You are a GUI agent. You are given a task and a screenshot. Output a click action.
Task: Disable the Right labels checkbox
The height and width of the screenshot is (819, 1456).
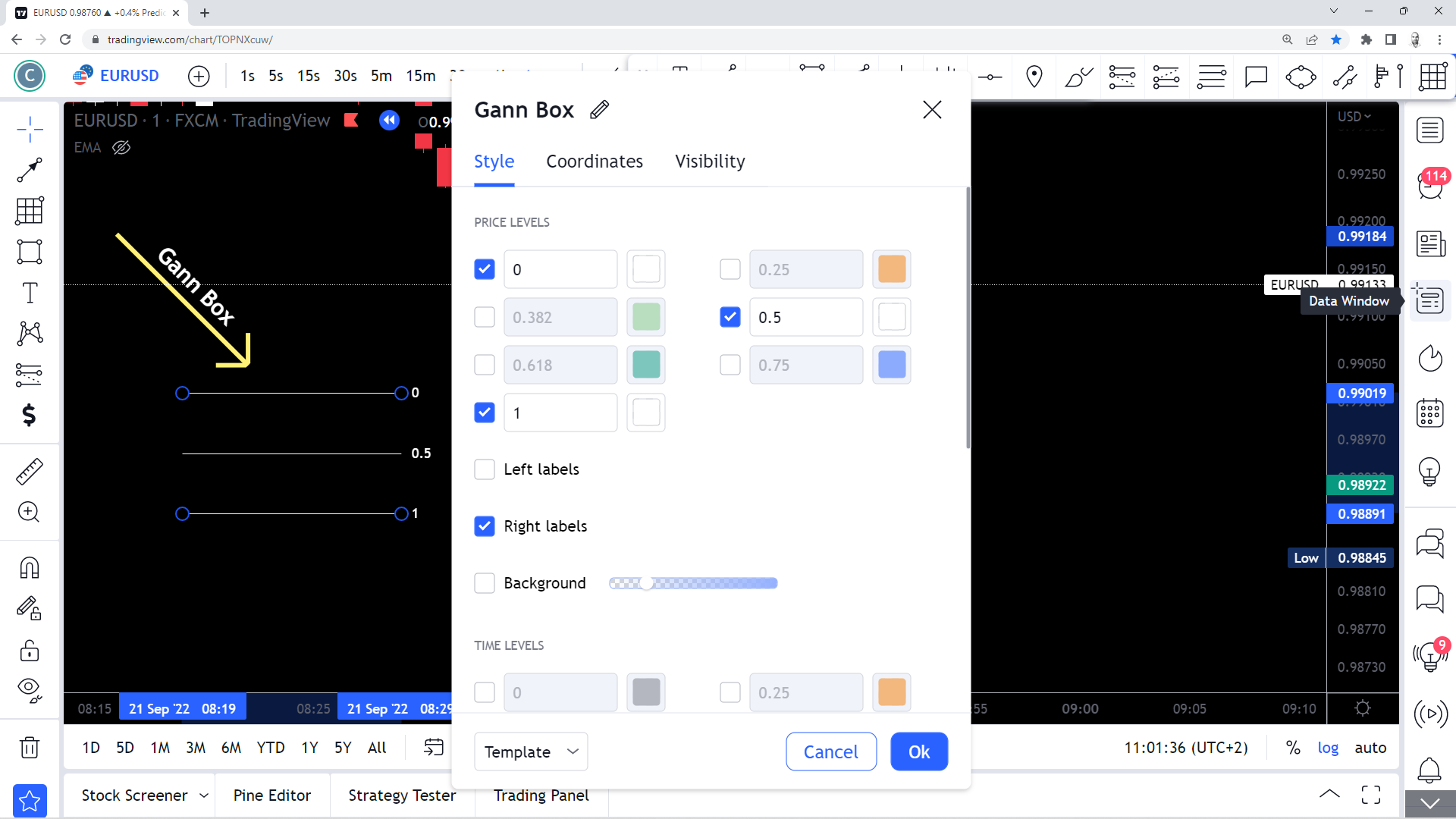click(x=485, y=526)
